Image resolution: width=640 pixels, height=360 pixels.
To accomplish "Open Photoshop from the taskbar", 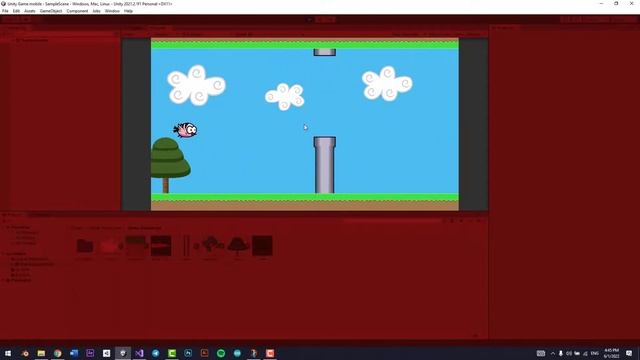I will 188,353.
